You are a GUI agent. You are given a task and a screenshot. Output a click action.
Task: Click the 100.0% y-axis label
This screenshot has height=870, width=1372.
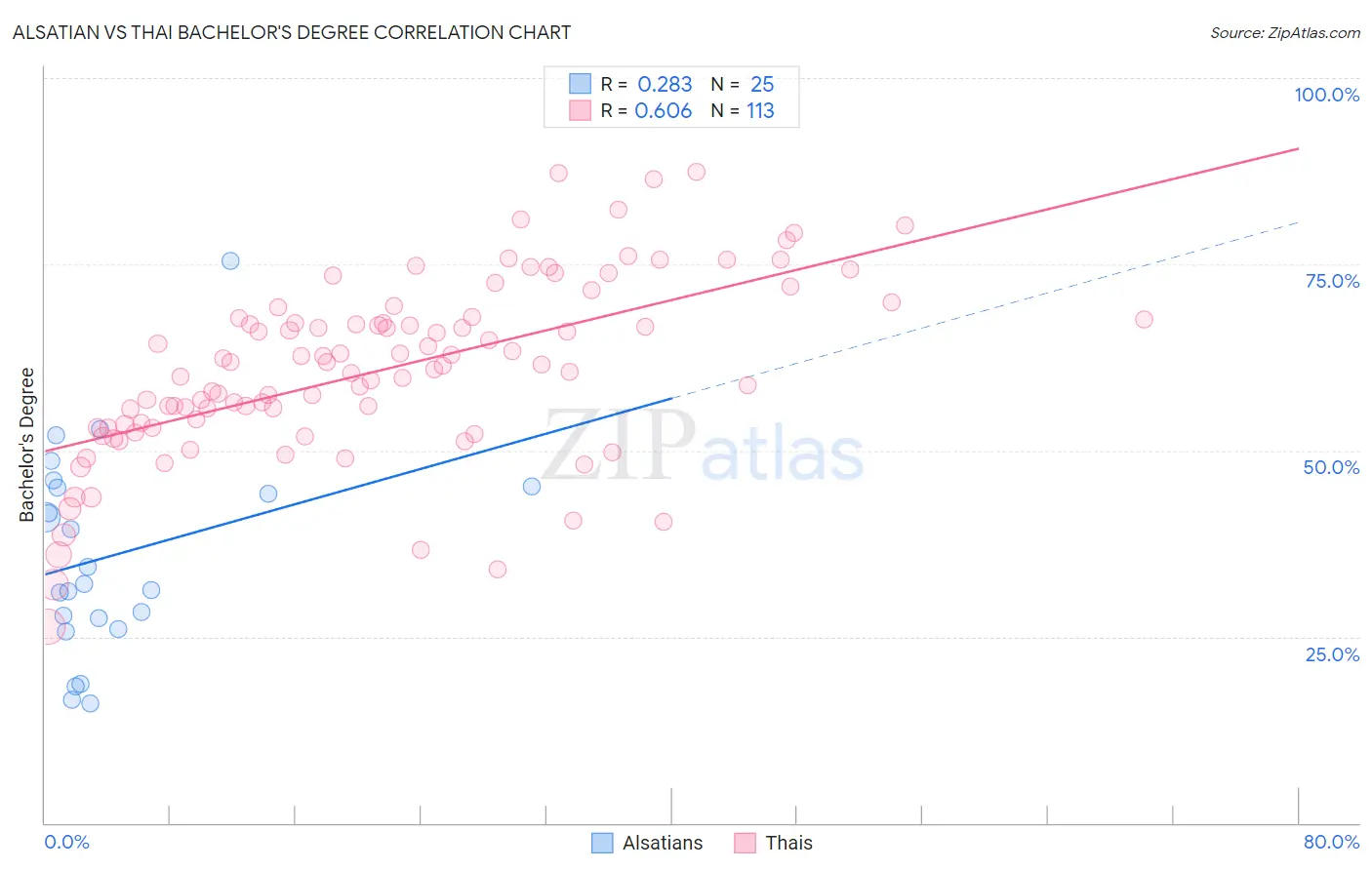[1326, 95]
